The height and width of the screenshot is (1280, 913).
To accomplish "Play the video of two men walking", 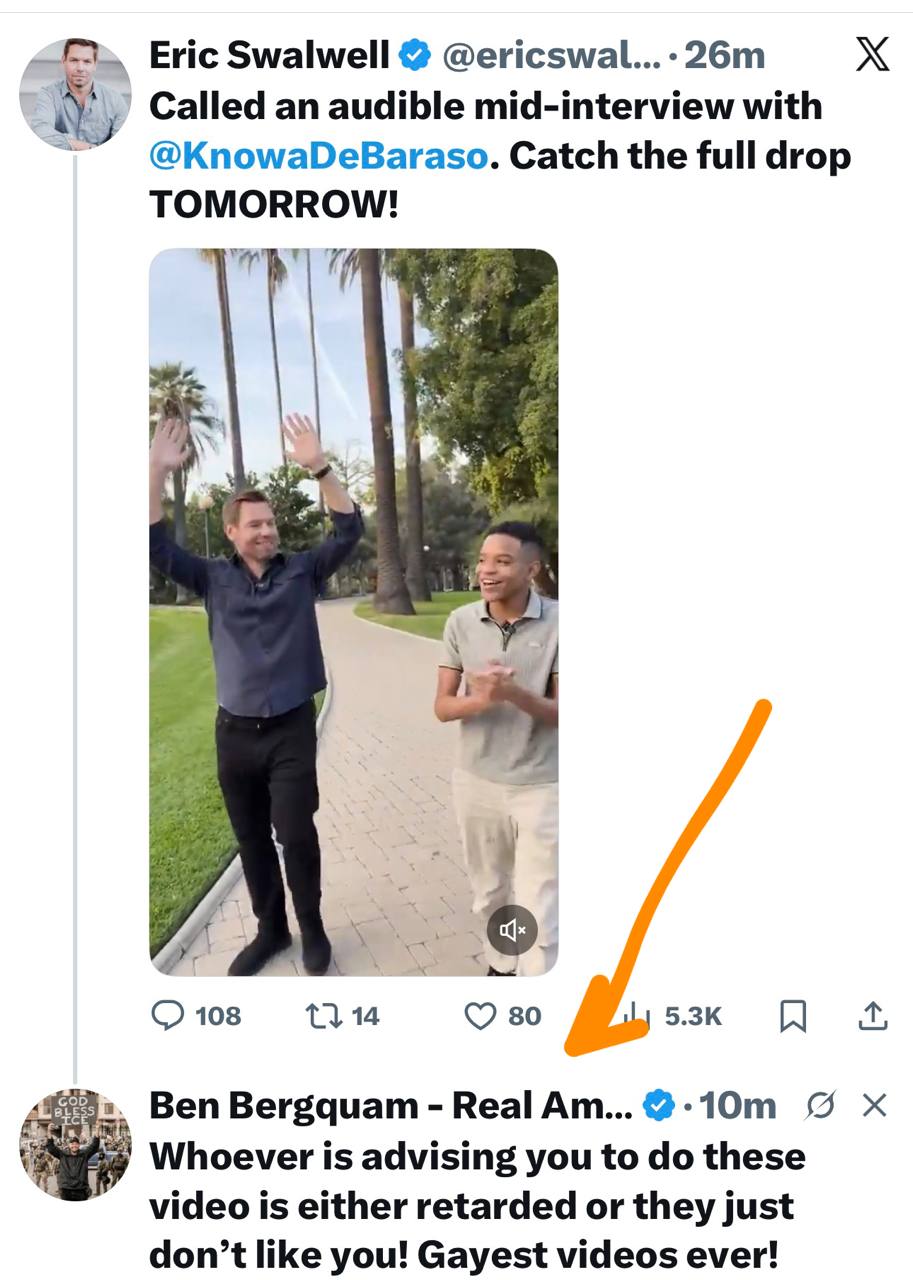I will (x=353, y=610).
